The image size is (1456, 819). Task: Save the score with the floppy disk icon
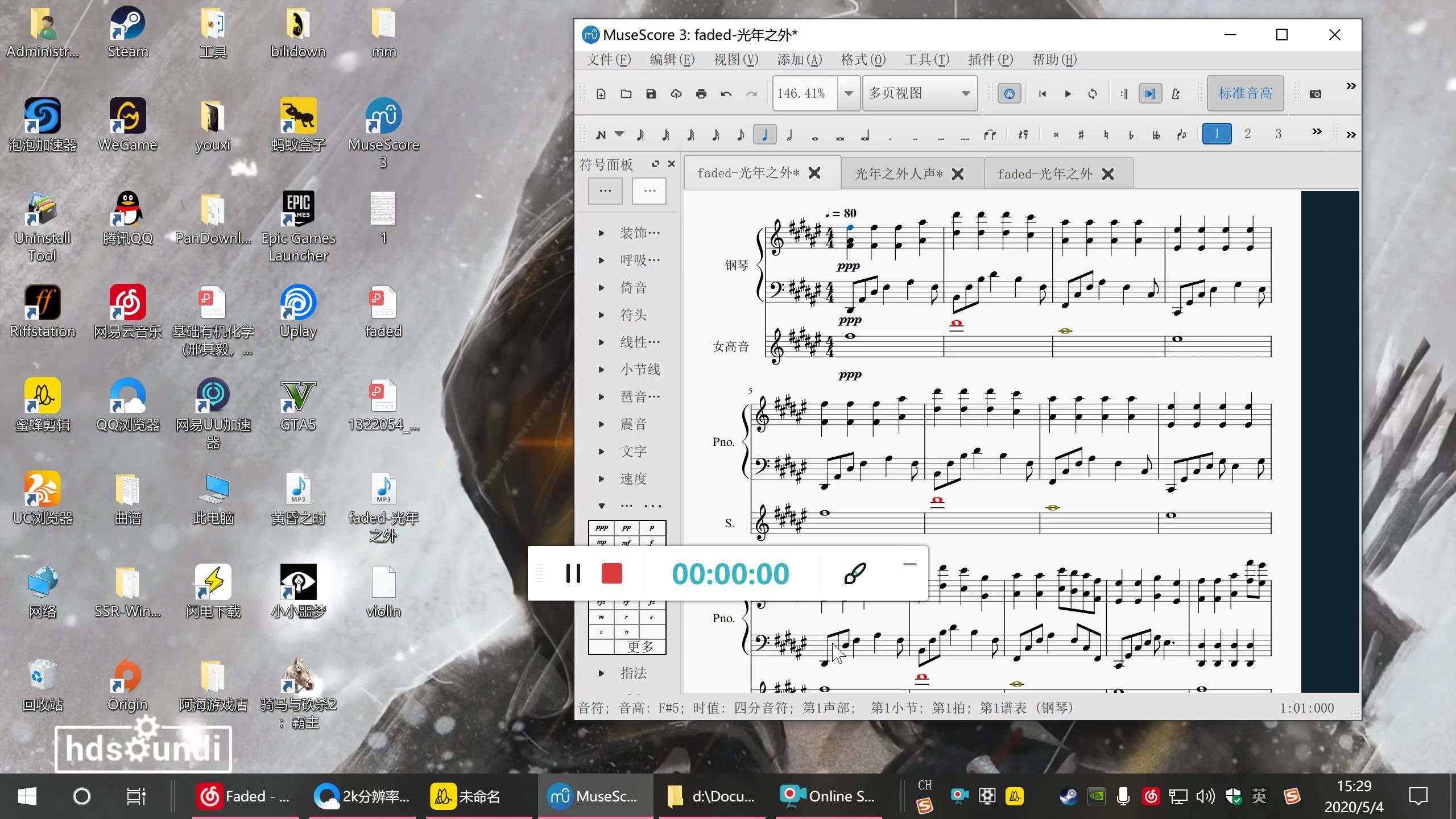(x=651, y=94)
